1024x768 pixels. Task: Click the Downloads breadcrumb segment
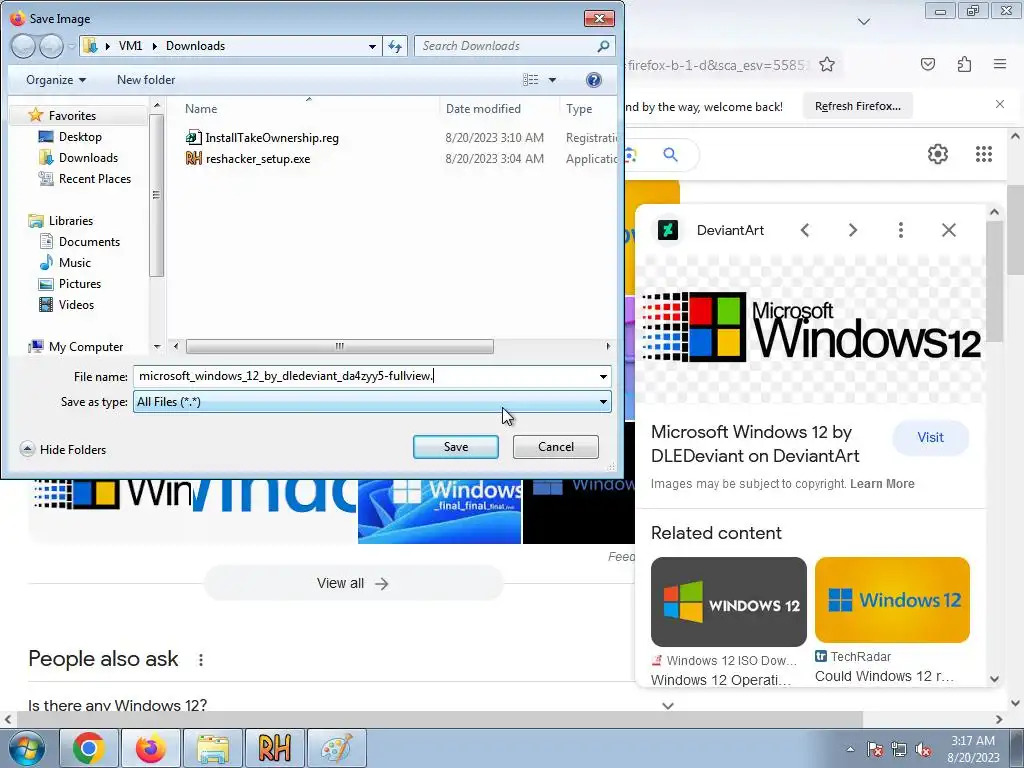195,46
